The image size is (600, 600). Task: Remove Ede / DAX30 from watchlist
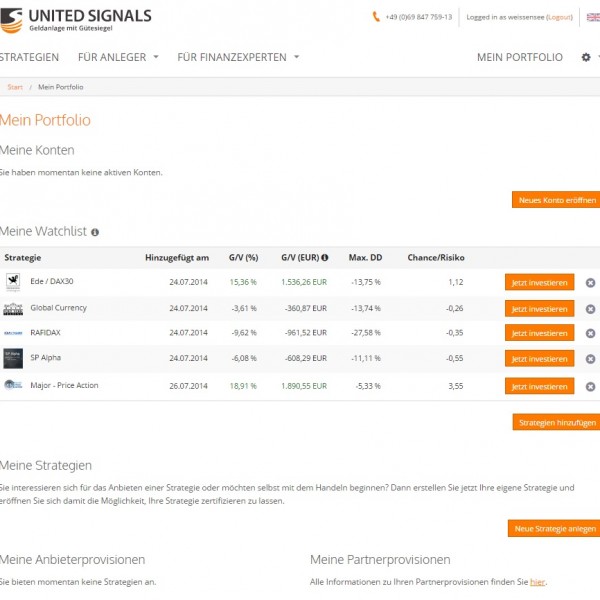coord(590,283)
